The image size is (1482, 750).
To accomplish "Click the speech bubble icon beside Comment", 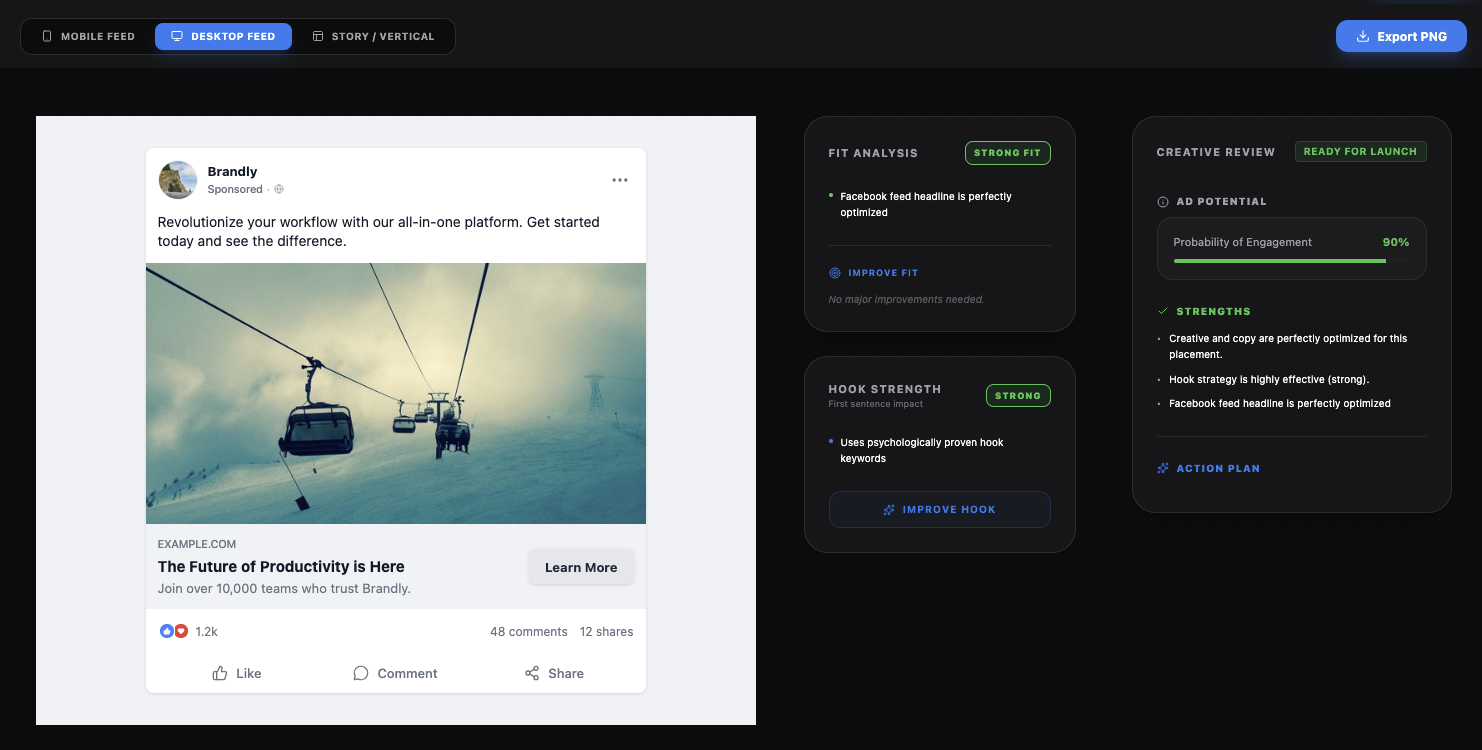I will tap(361, 673).
